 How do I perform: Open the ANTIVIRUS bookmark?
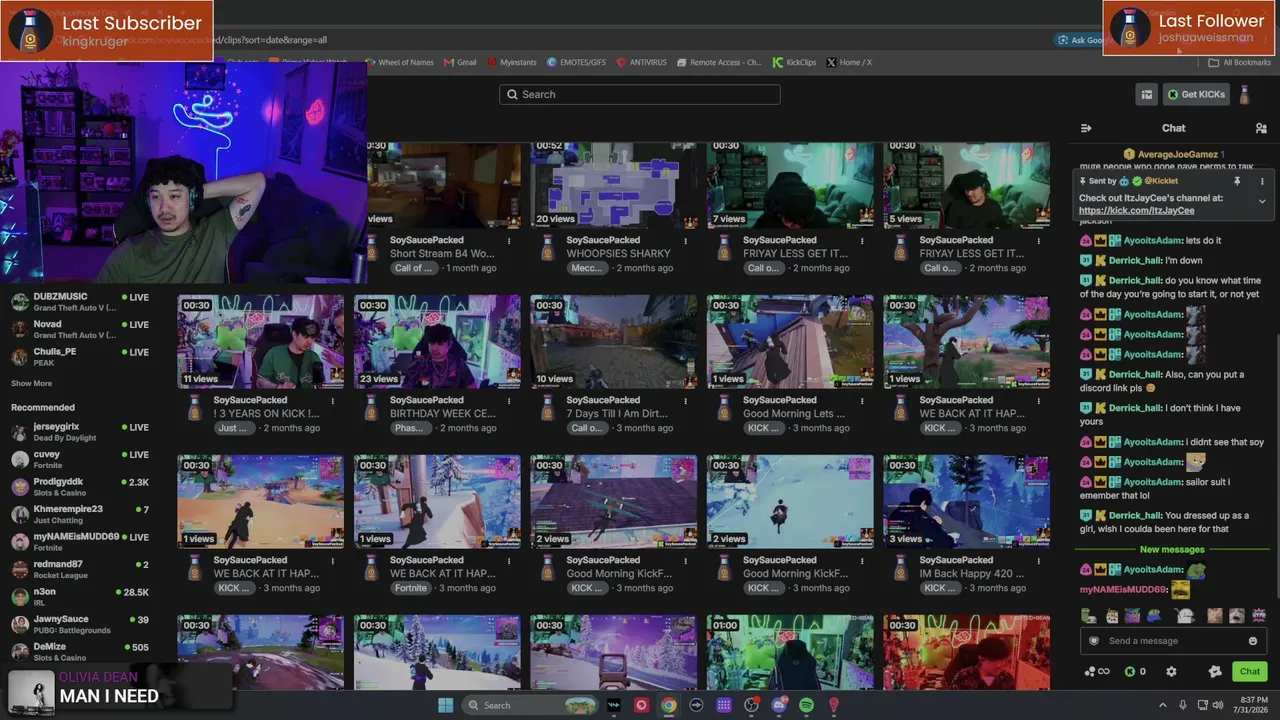[641, 62]
